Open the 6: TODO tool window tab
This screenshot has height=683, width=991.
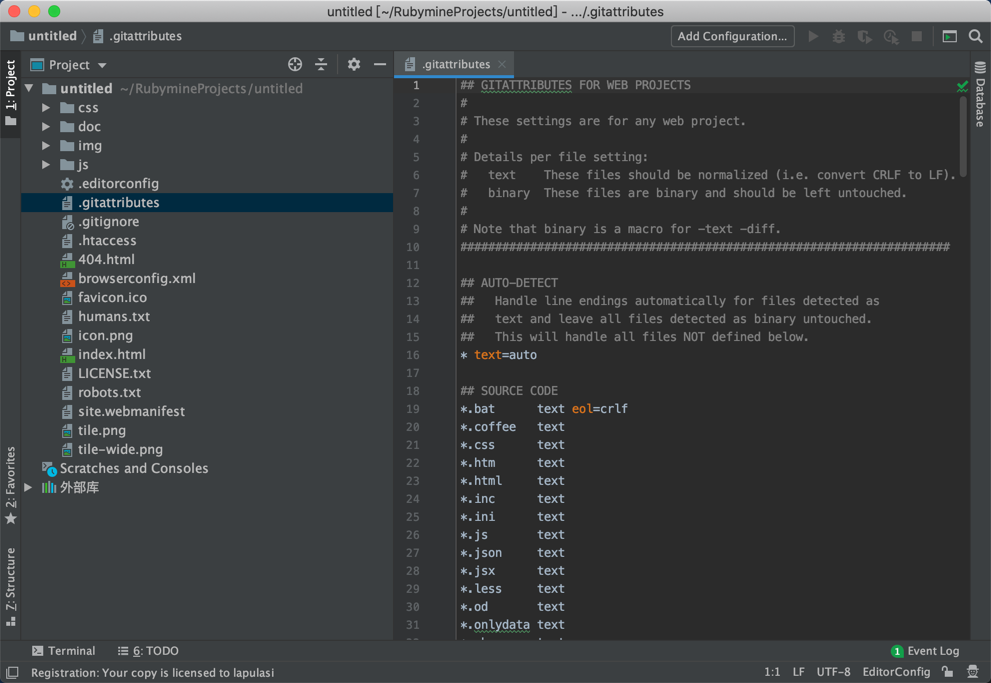(148, 651)
